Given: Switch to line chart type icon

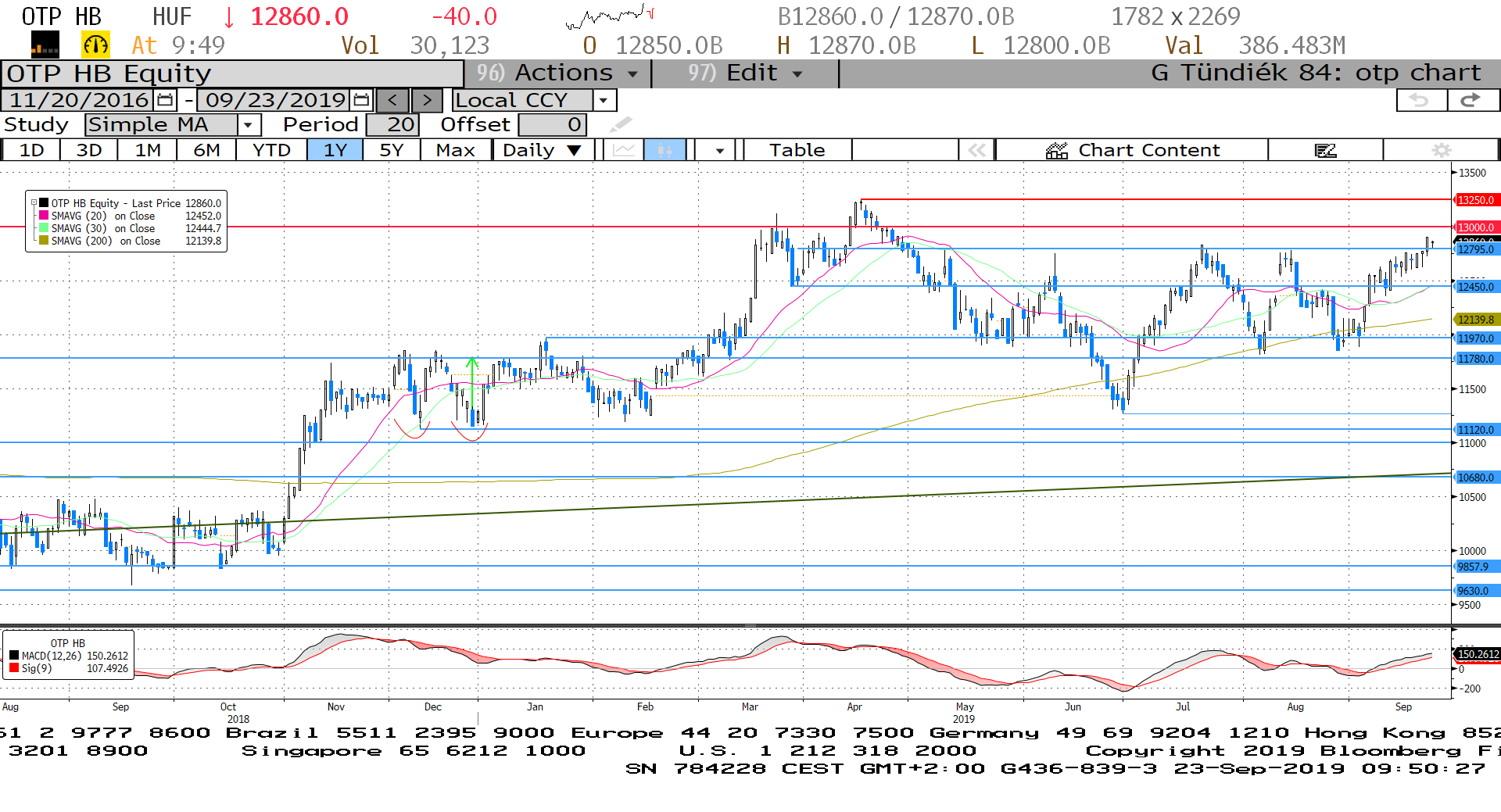Looking at the screenshot, I should (x=624, y=150).
